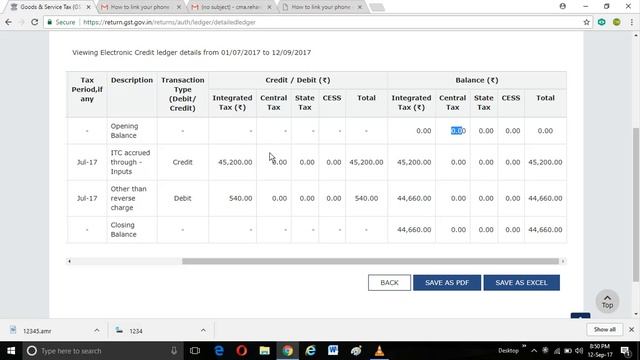The image size is (640, 360).
Task: Close the Goods & Service Tax tab
Action: coord(88,7)
